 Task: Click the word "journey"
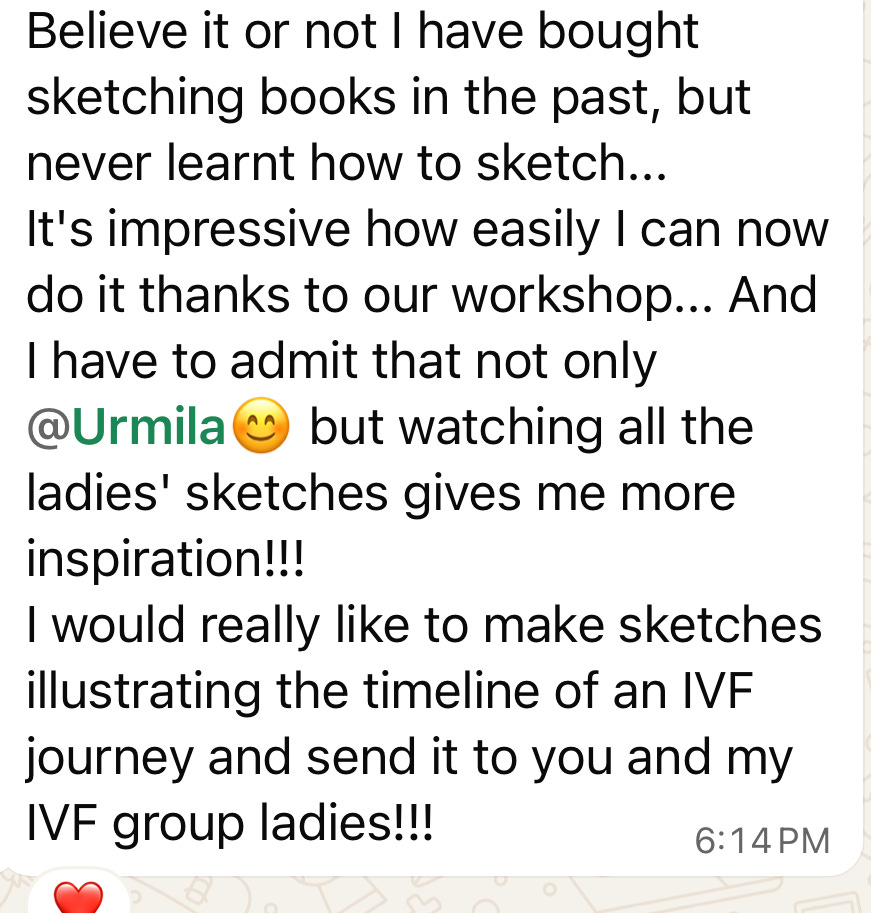(x=109, y=758)
